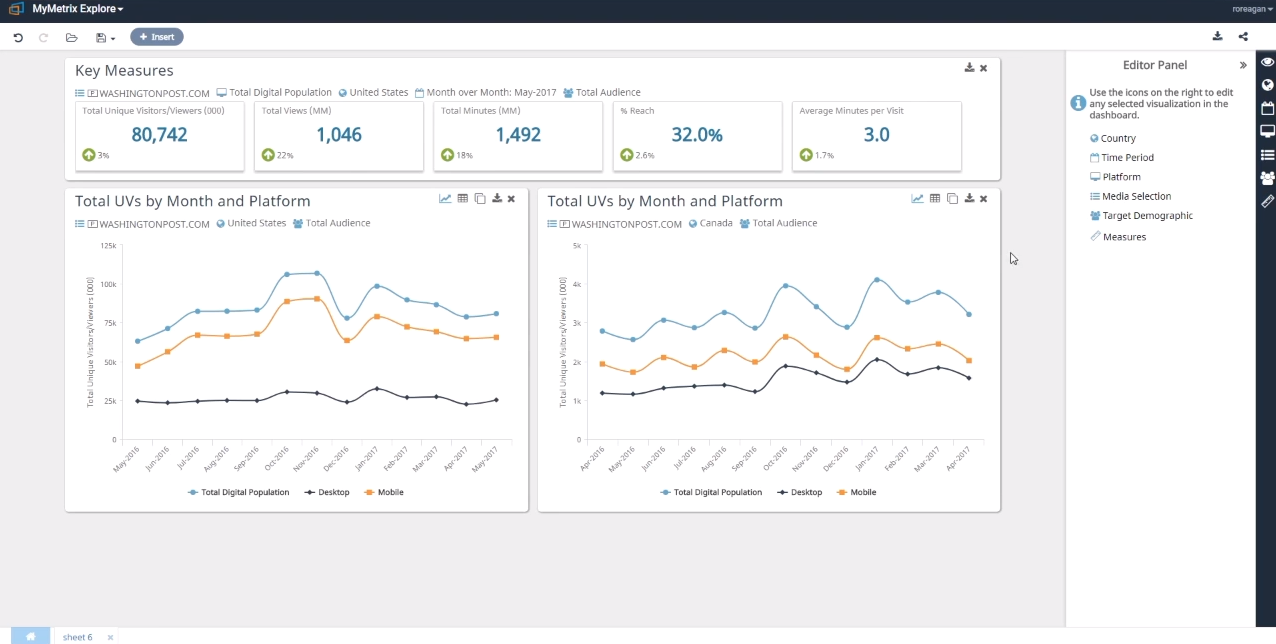Click the undo arrow in the toolbar
The height and width of the screenshot is (644, 1276).
(x=18, y=37)
